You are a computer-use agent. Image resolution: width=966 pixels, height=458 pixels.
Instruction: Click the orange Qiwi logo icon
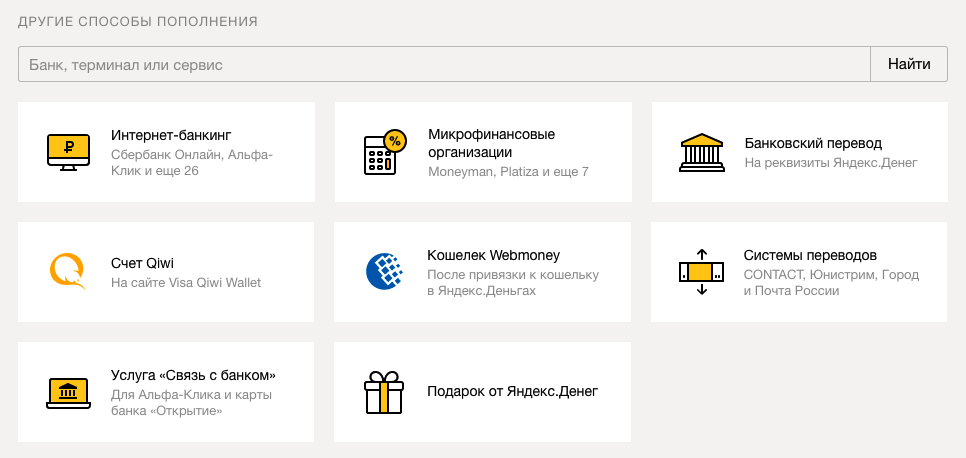[x=68, y=271]
